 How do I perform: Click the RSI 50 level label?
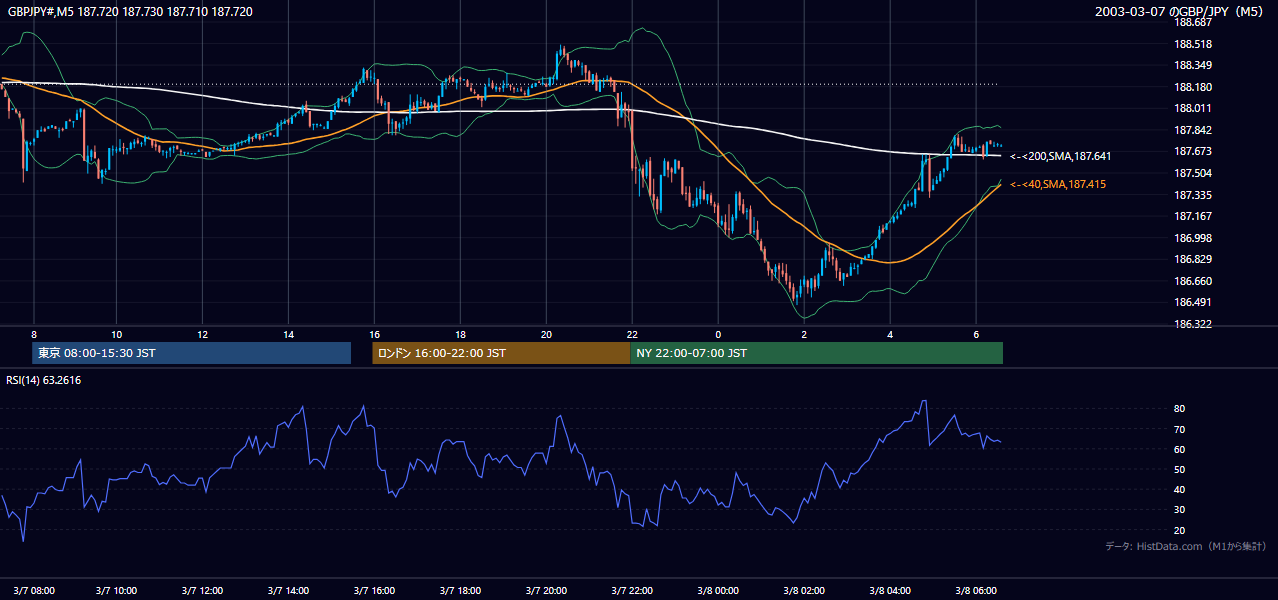pos(1179,469)
